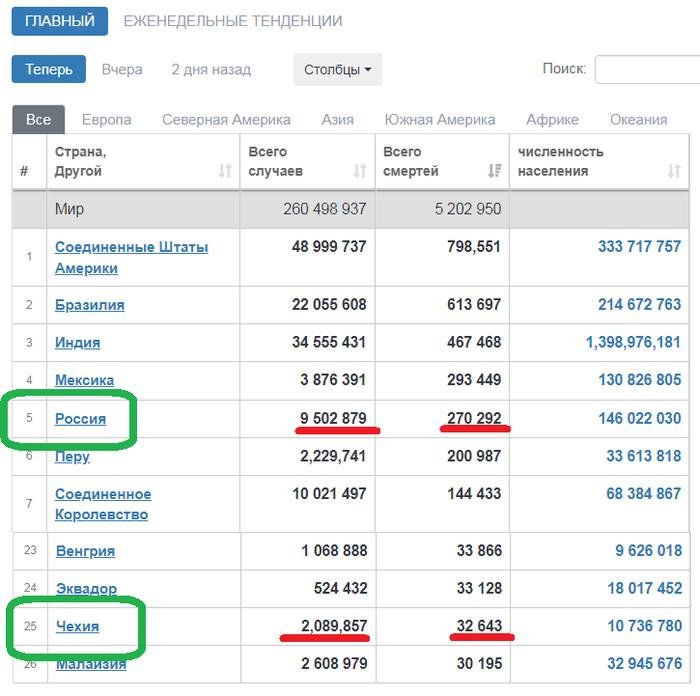This screenshot has width=700, height=696.
Task: Select the ГЛАВНЫЙ main tab
Action: (x=60, y=21)
